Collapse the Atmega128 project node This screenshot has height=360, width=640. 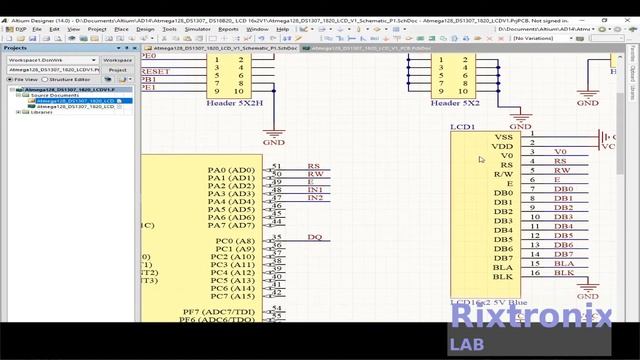click(x=12, y=89)
